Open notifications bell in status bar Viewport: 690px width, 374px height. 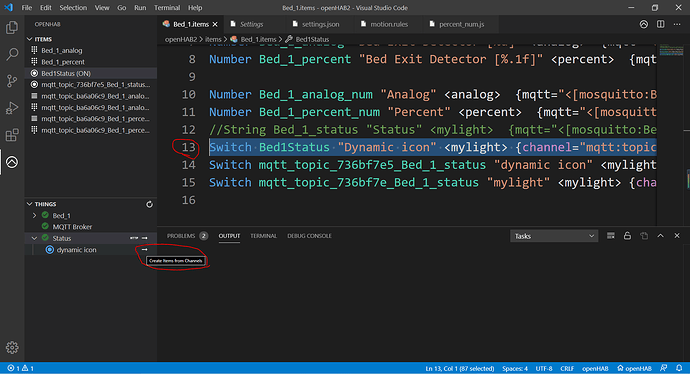679,368
